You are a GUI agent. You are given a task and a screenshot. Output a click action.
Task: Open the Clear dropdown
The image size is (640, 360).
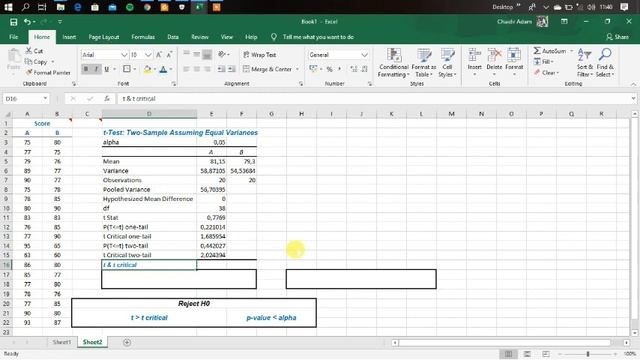click(546, 73)
